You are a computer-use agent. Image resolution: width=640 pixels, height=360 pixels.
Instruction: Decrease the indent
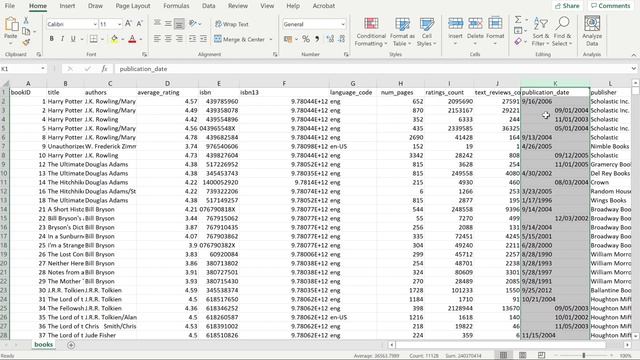click(x=192, y=39)
